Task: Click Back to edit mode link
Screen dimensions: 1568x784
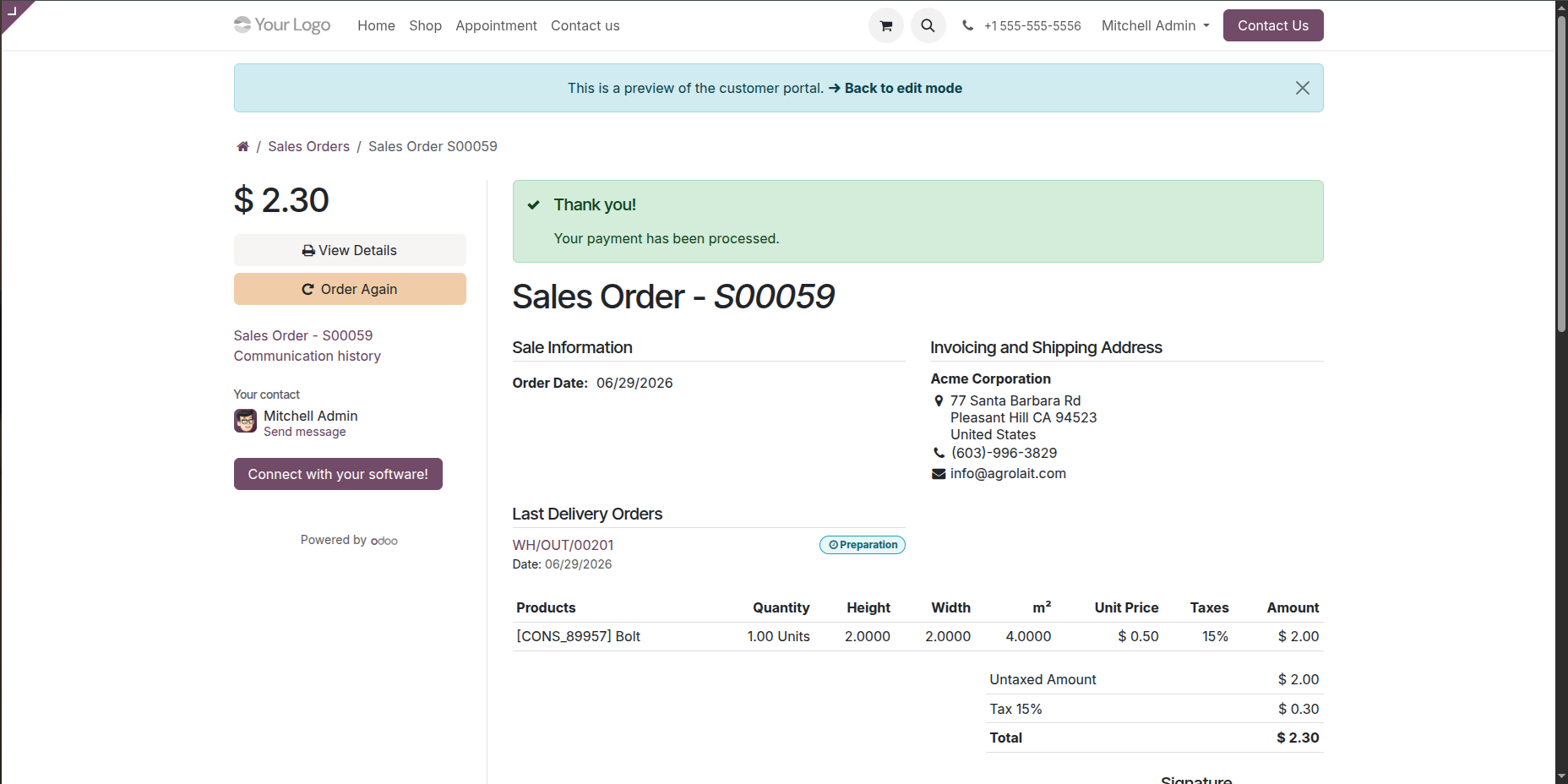Action: (x=896, y=88)
